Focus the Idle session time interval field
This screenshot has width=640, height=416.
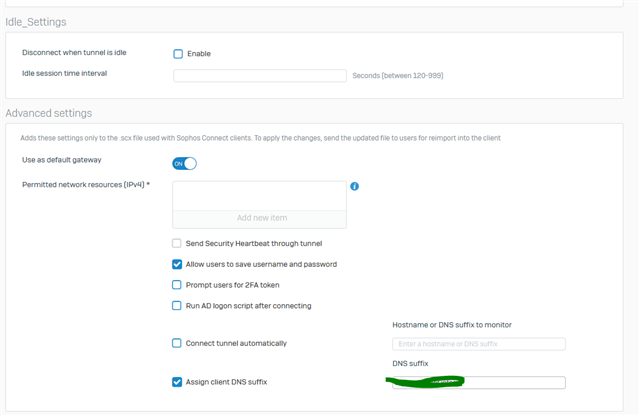pos(259,75)
